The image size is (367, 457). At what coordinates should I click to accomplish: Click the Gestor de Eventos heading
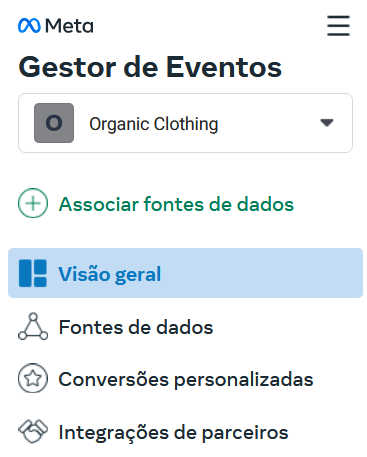pyautogui.click(x=150, y=67)
